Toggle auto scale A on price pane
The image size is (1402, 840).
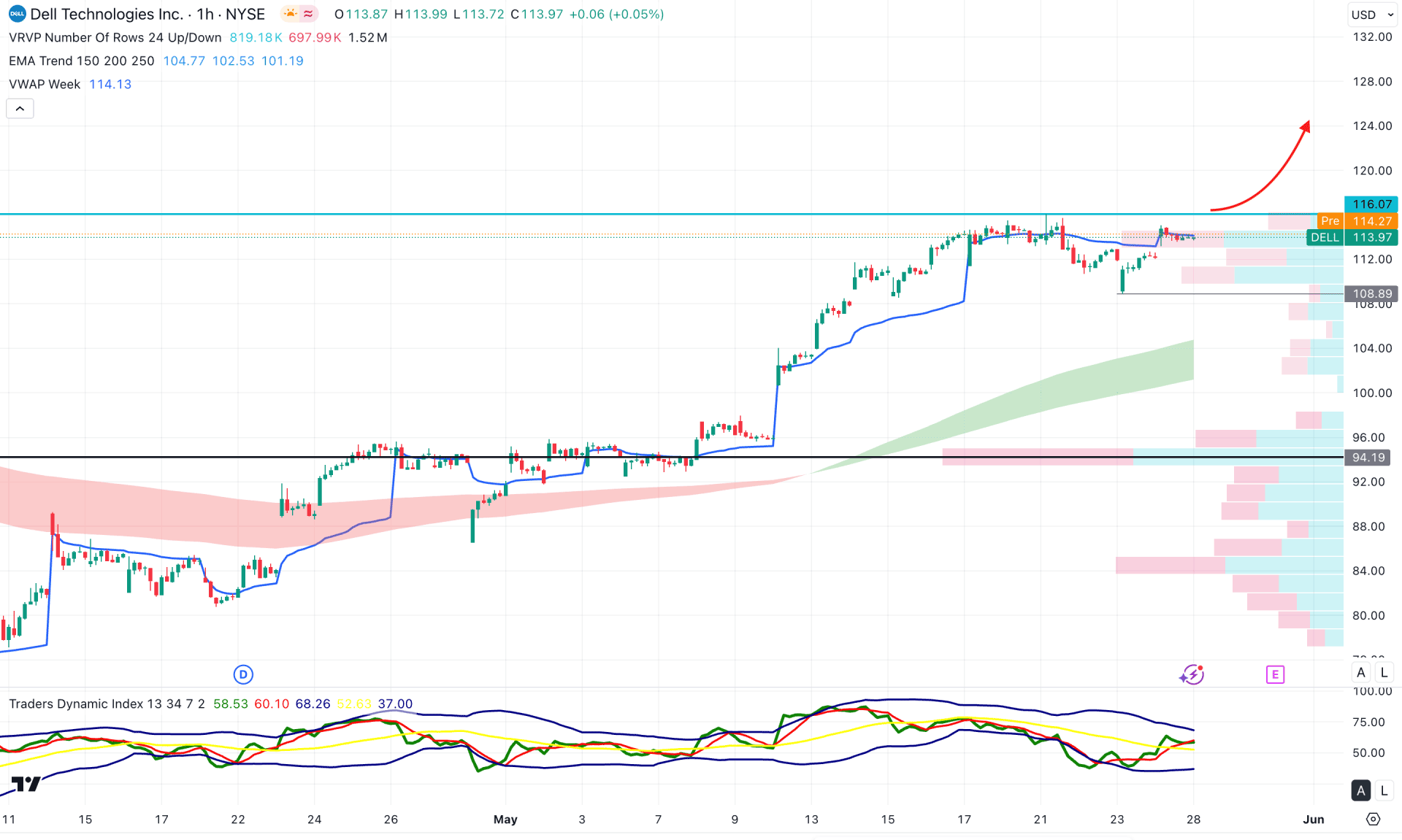[1360, 673]
